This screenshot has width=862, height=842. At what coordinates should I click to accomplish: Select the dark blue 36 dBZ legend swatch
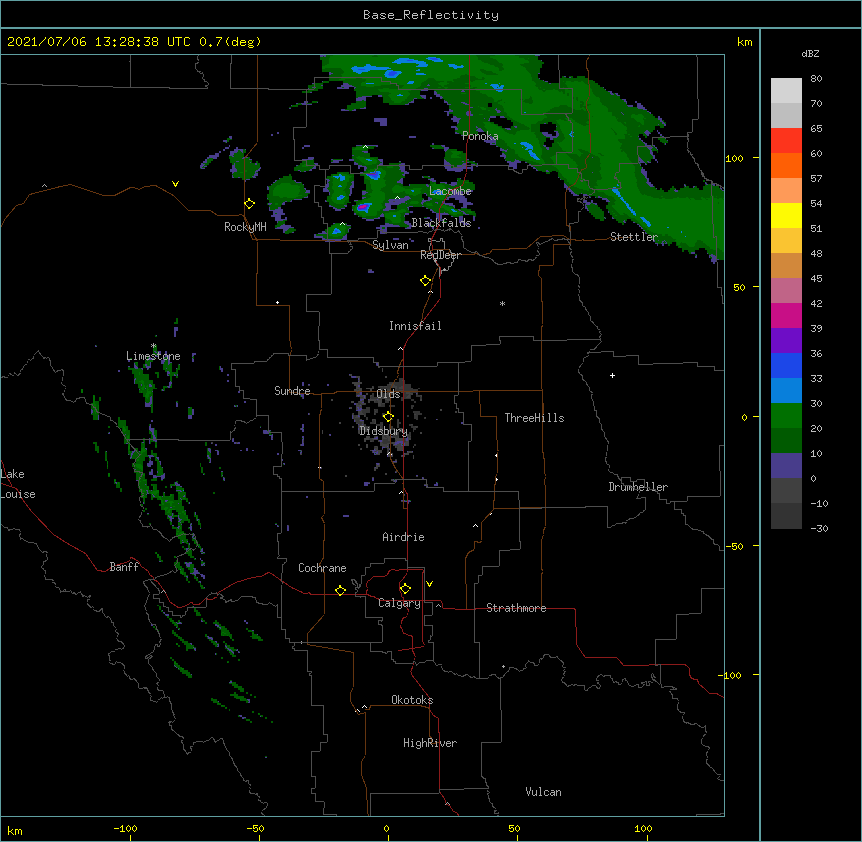786,365
